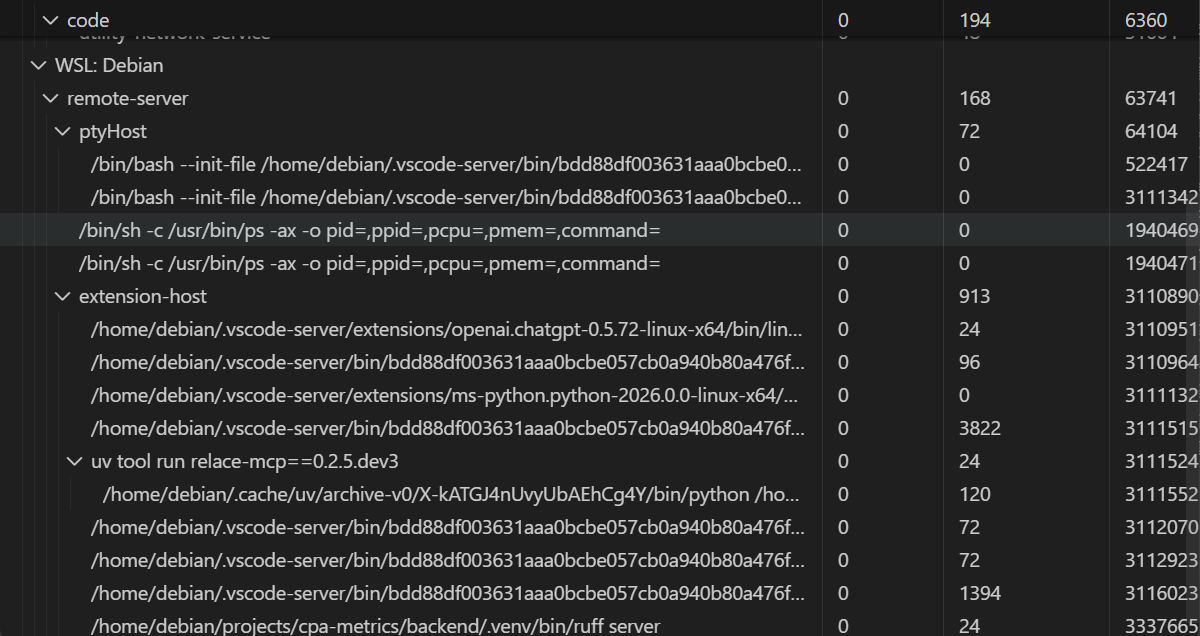Collapse the remote-server node chevron

[x=51, y=98]
